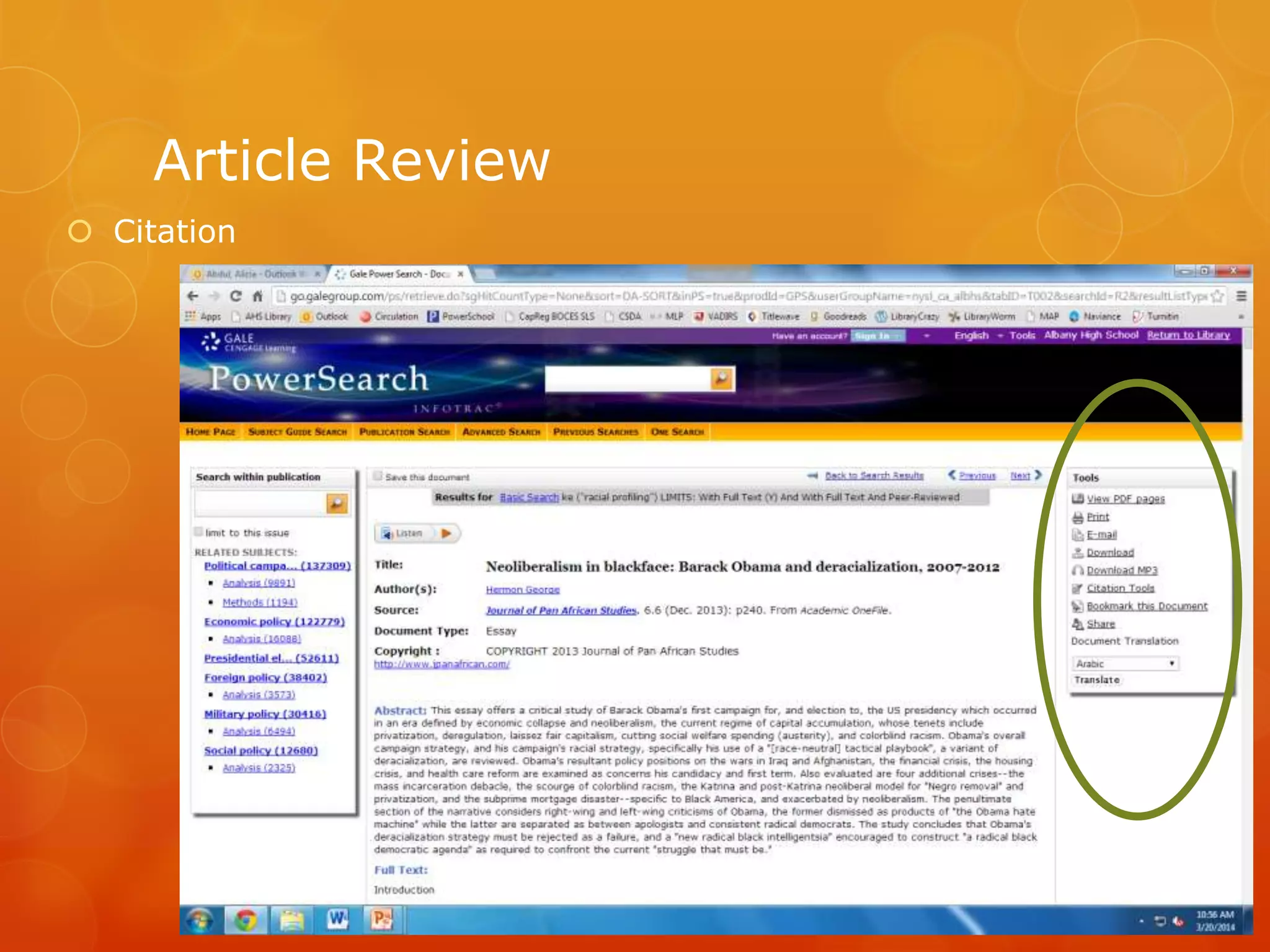Click the Chrome home icon

click(258, 296)
